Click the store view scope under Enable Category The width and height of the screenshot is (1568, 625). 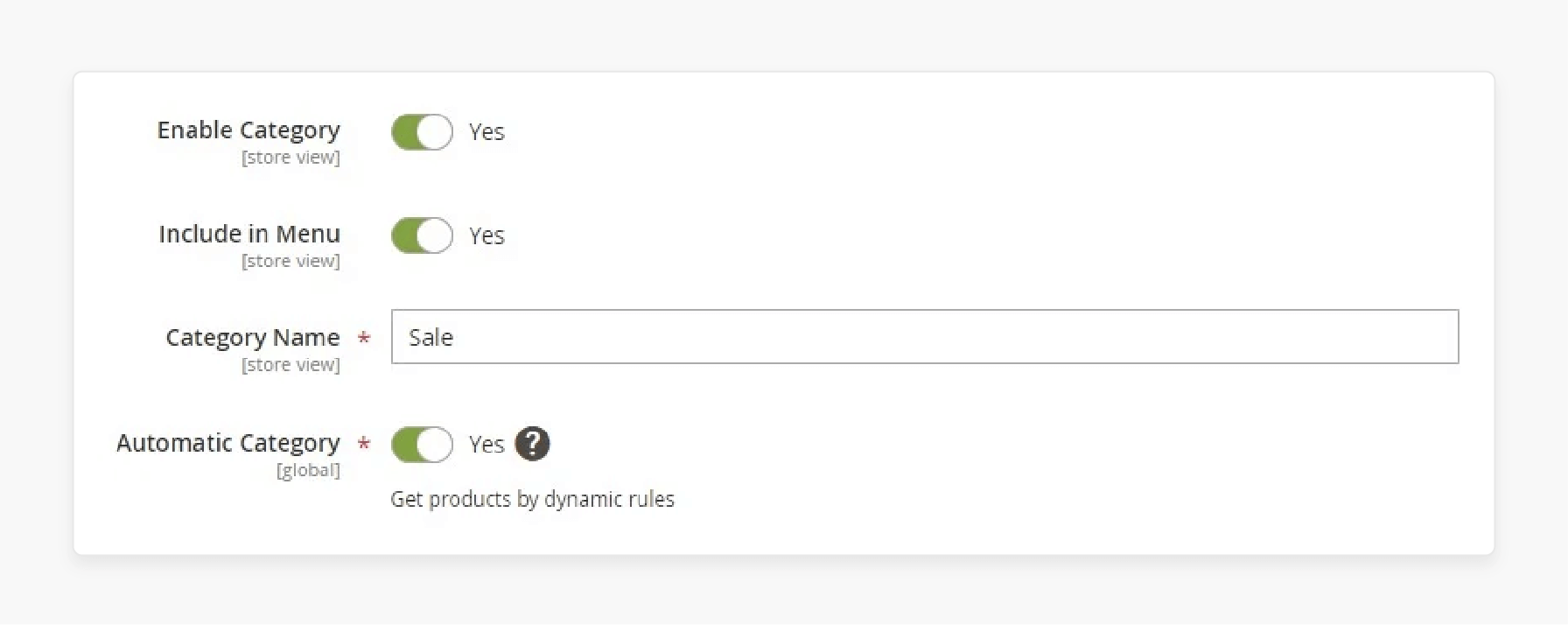290,158
